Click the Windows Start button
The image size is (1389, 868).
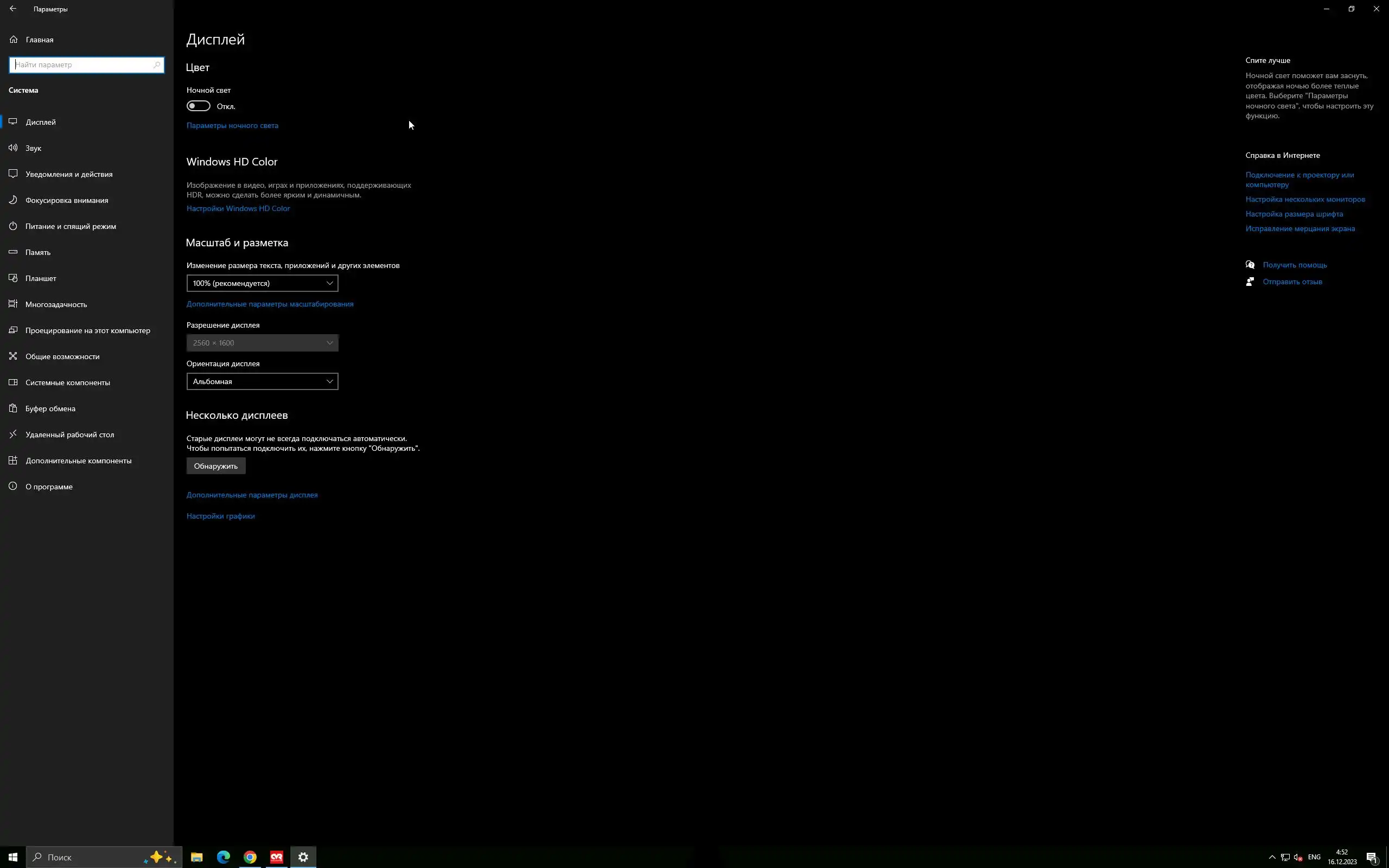12,857
